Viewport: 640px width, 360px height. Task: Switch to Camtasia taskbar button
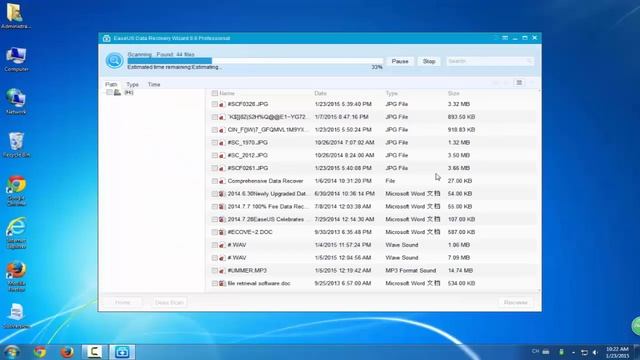click(94, 352)
